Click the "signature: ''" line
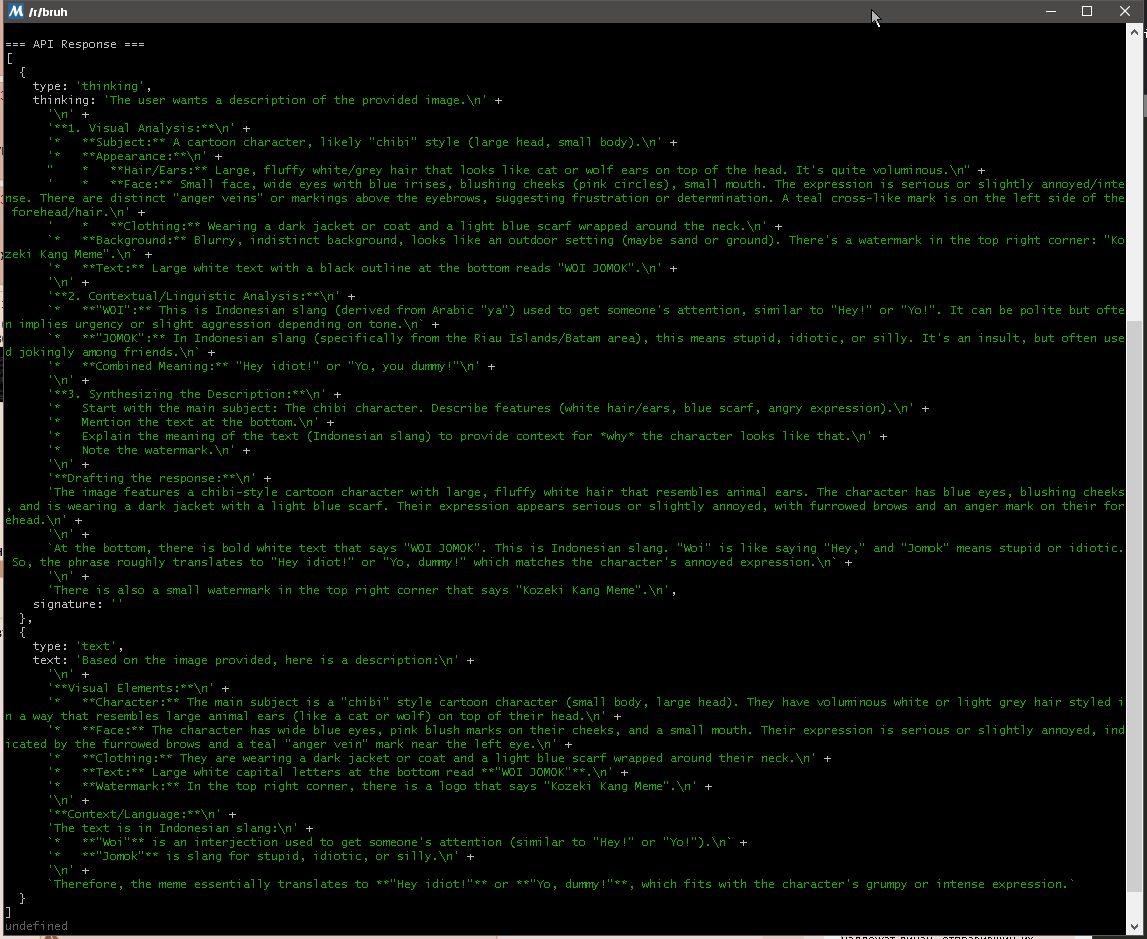The height and width of the screenshot is (939, 1147). pyautogui.click(x=78, y=604)
